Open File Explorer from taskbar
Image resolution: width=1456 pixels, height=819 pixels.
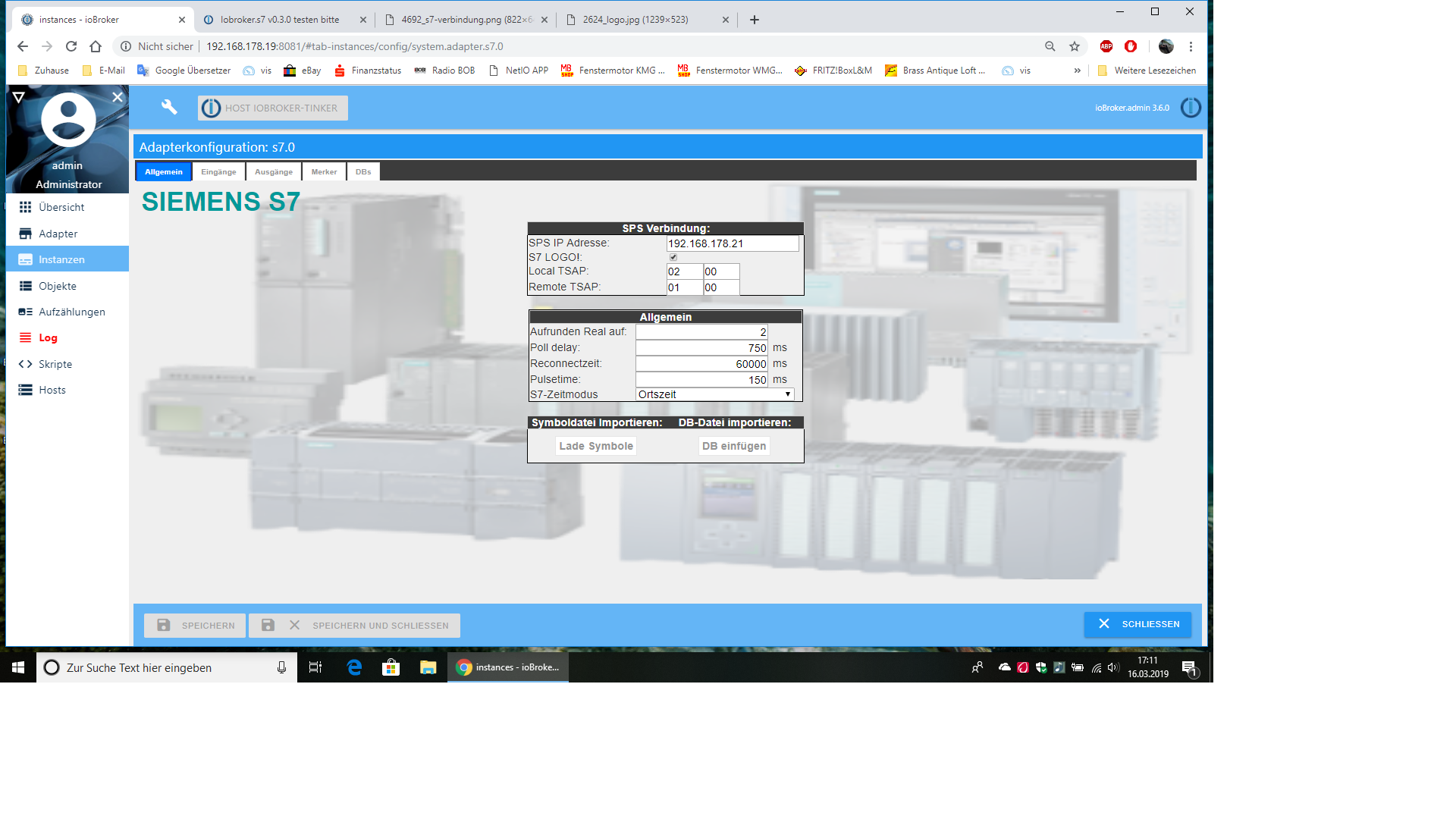pos(428,667)
